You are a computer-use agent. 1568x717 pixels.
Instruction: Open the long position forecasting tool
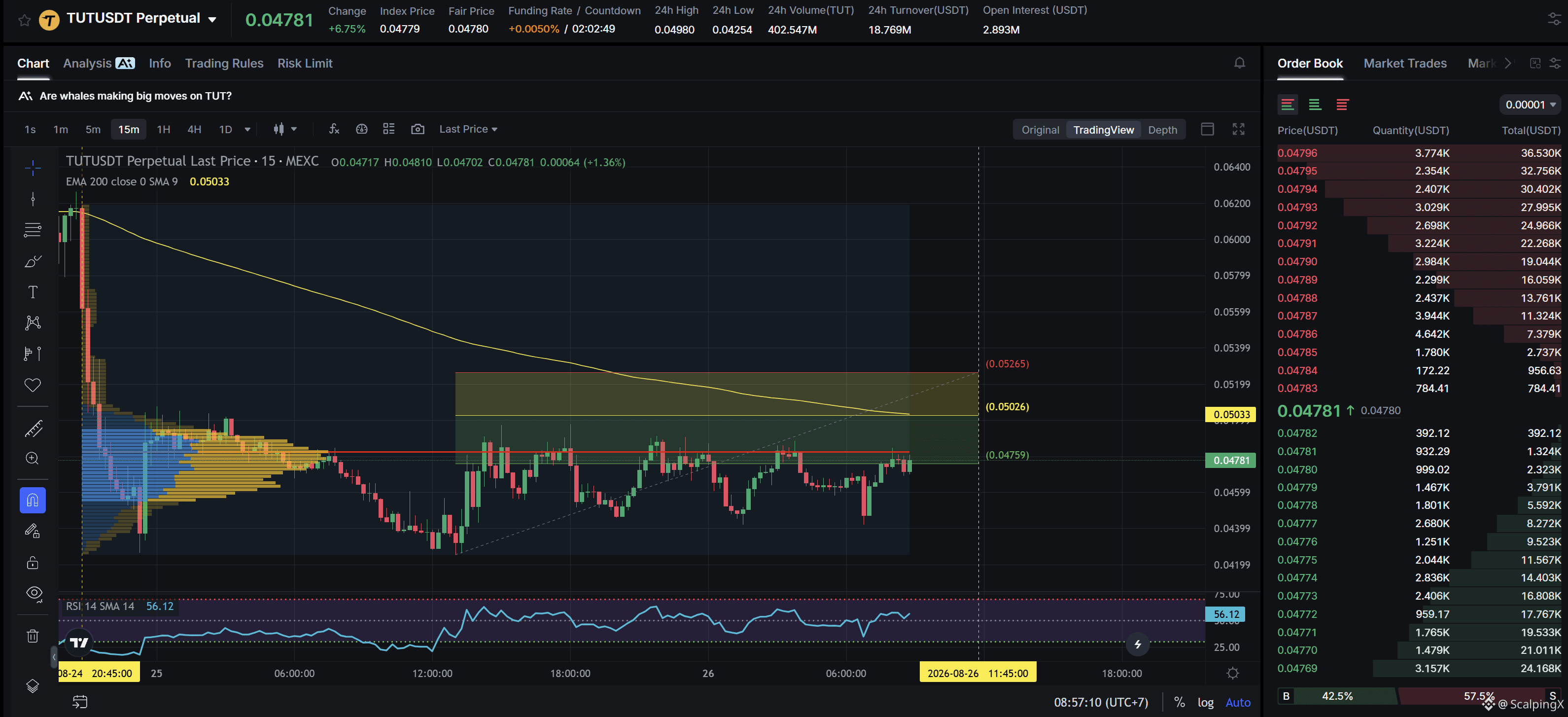tap(33, 353)
